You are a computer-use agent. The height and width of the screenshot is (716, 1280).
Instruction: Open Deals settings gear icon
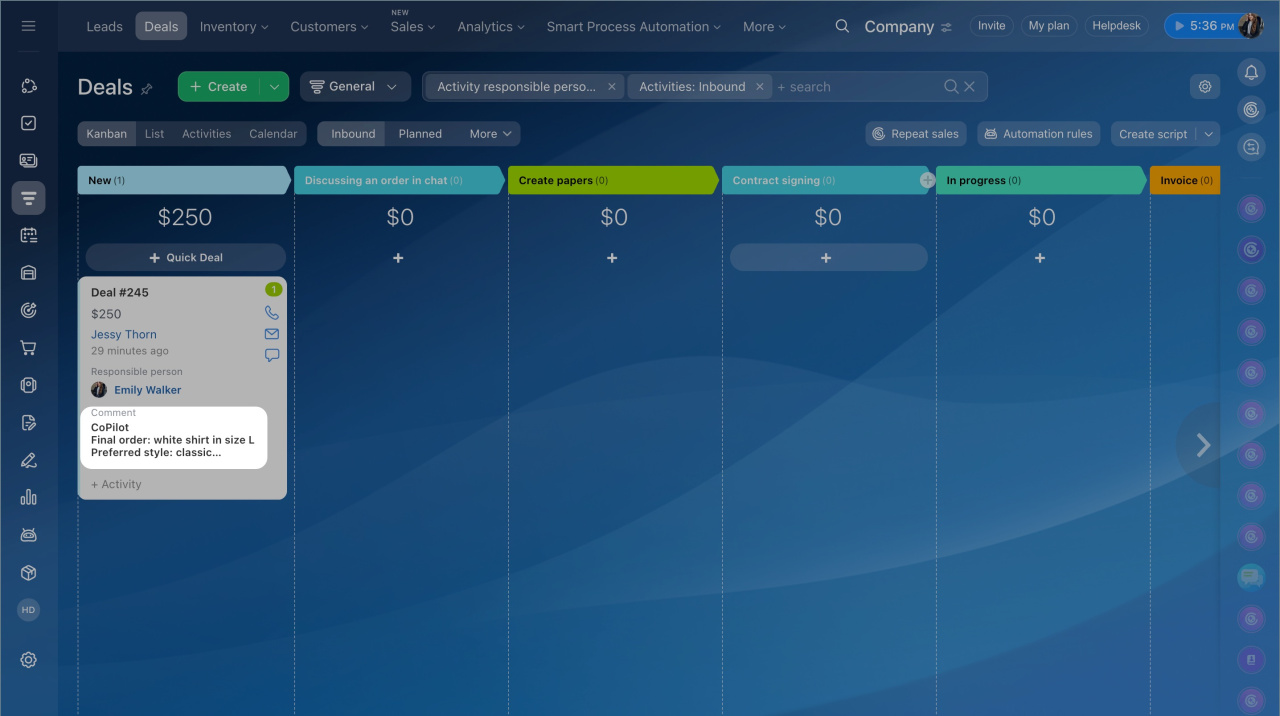1204,87
